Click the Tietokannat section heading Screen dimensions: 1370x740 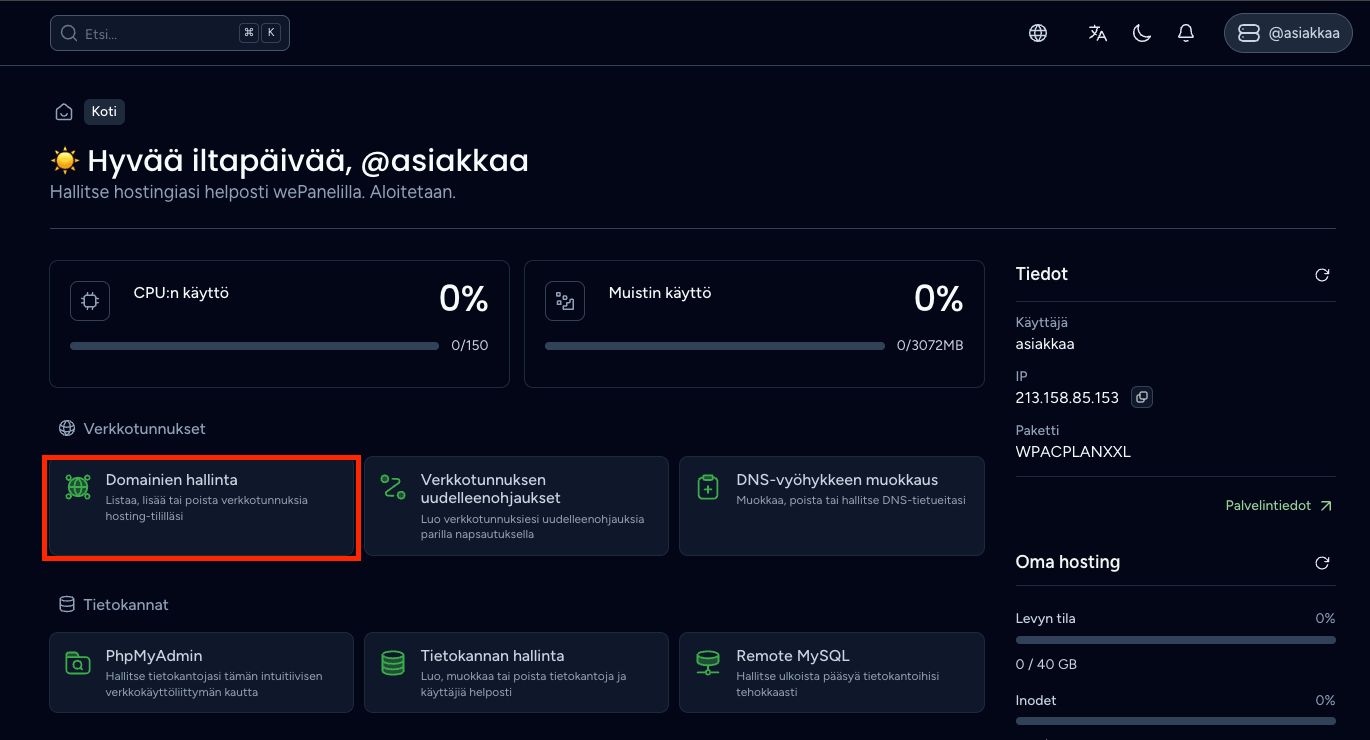pyautogui.click(x=126, y=605)
